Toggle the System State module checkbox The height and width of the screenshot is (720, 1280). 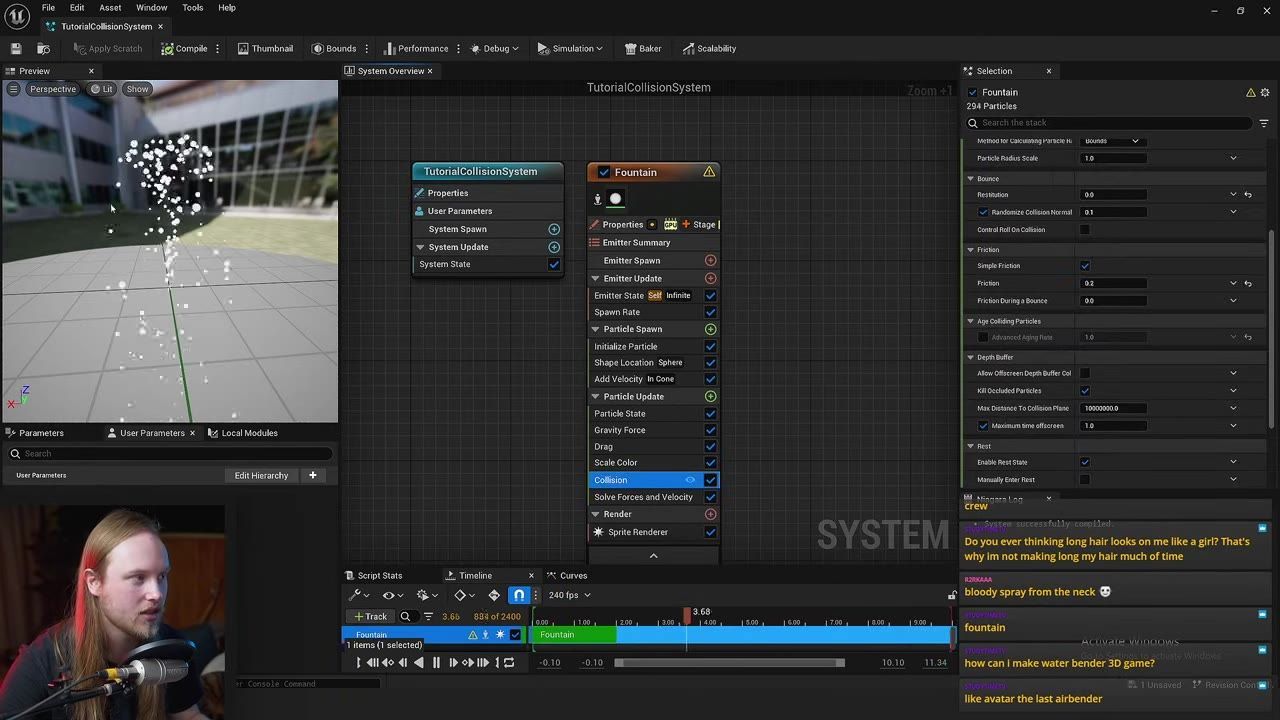click(554, 264)
